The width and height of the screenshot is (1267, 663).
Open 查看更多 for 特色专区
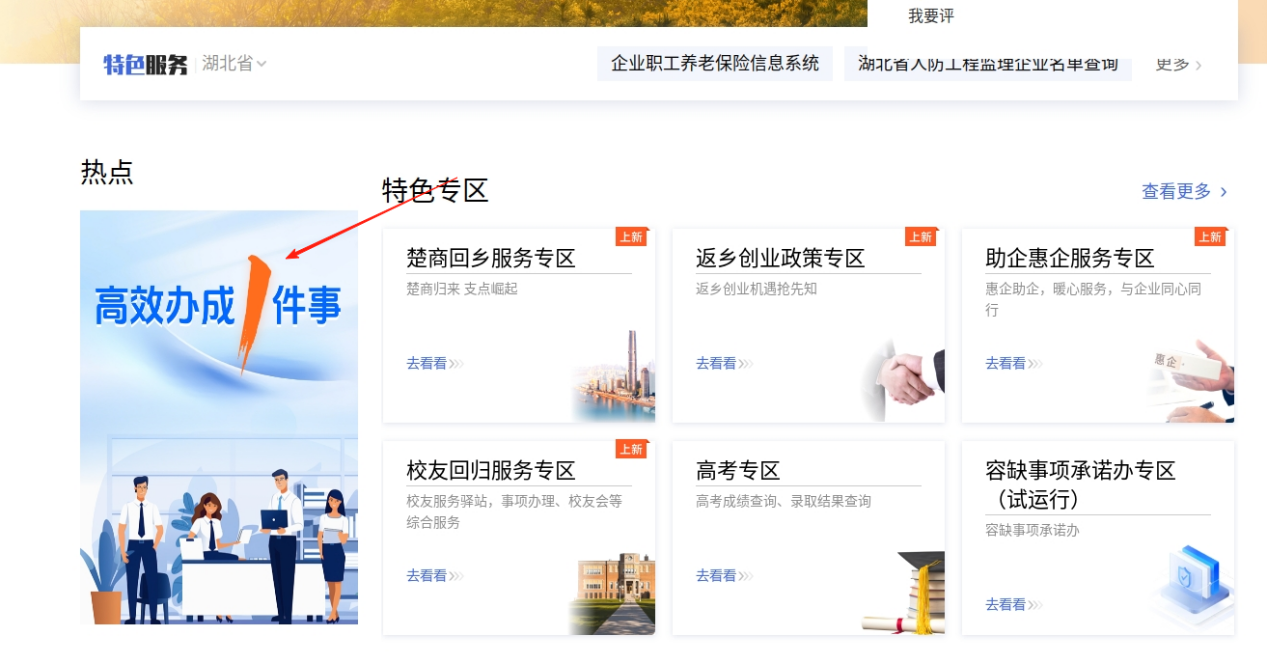coord(1184,191)
